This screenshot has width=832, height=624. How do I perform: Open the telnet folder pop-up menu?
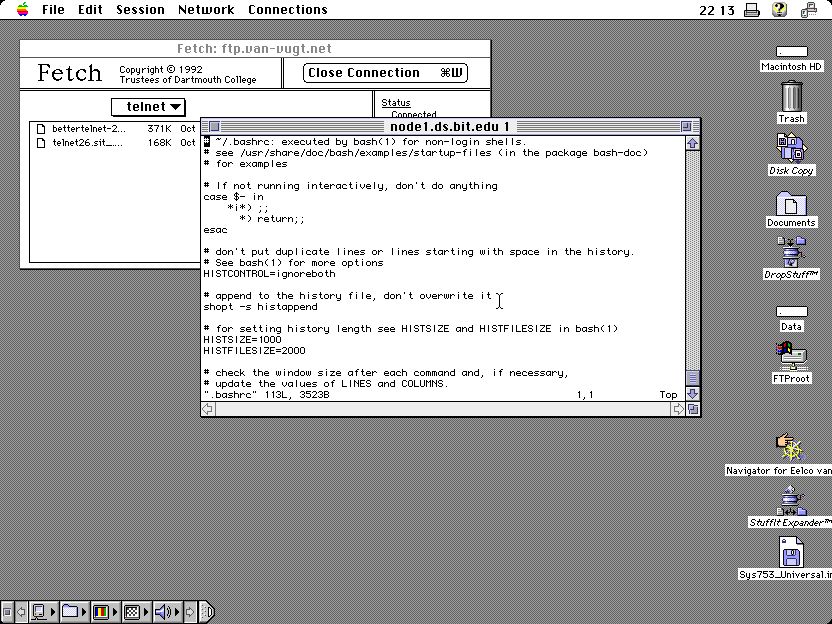point(148,107)
